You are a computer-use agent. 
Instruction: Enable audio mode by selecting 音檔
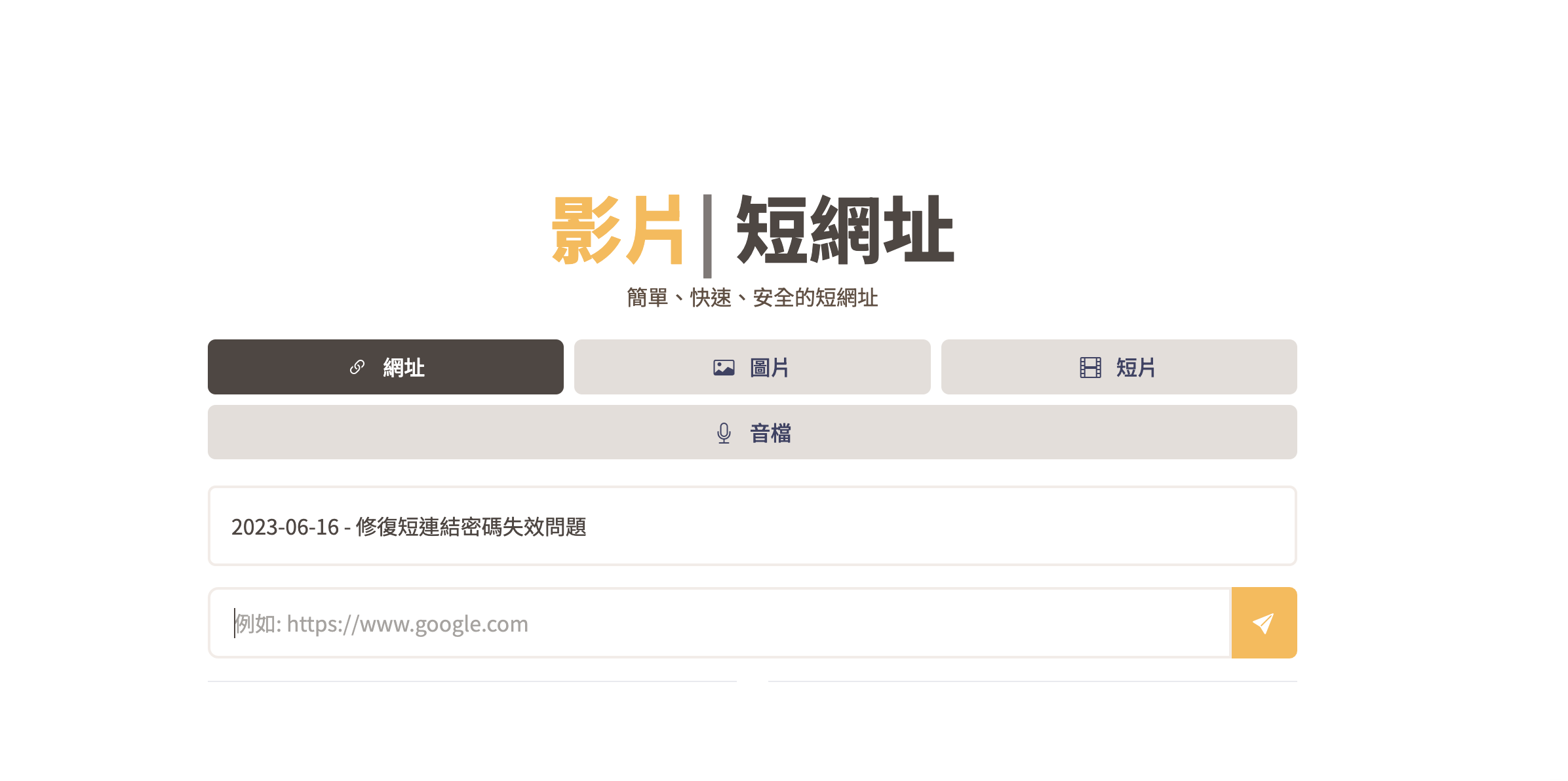tap(752, 432)
